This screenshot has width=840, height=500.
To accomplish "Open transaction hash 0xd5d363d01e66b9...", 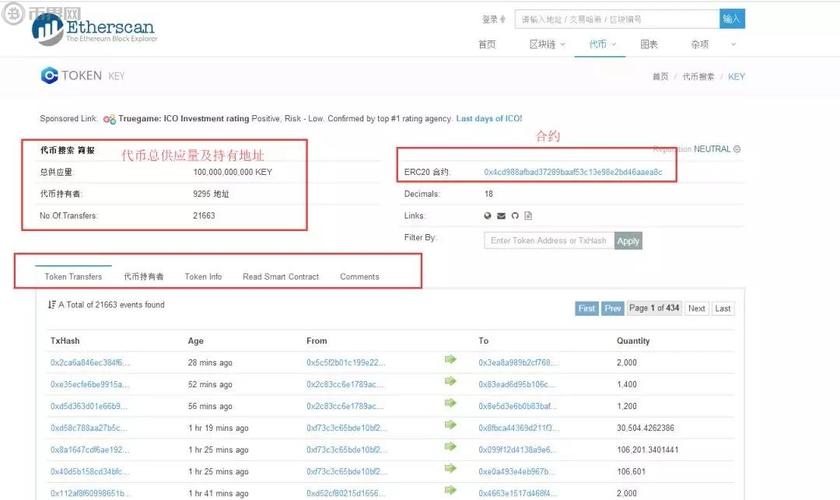I will (x=89, y=406).
